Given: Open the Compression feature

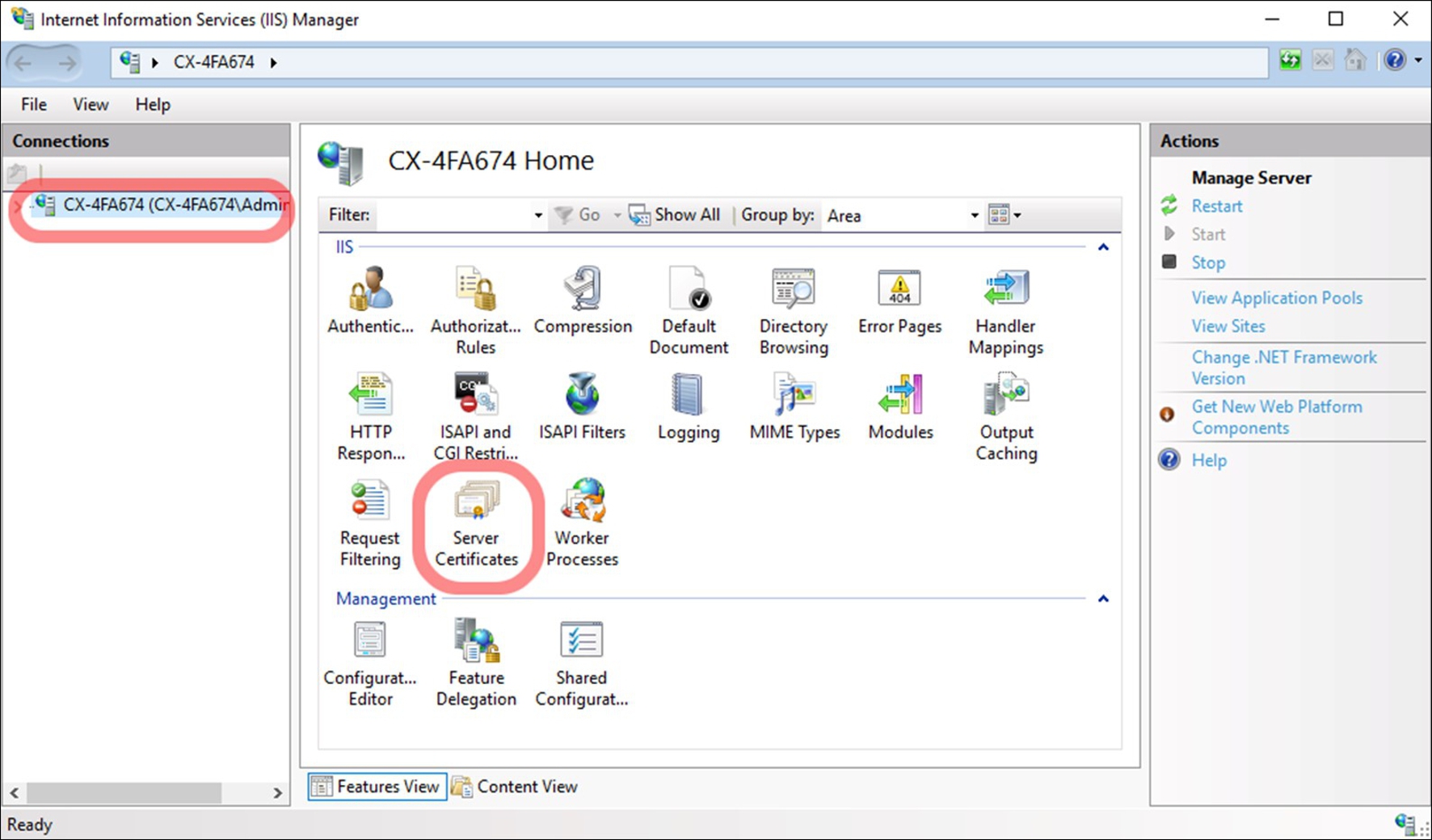Looking at the screenshot, I should pos(583,301).
